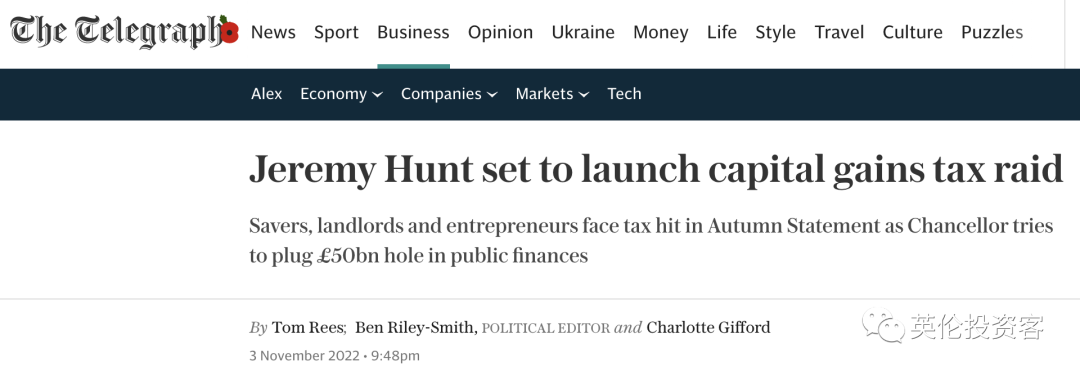Visit the Travel section
Screen dimensions: 1080x375
click(840, 32)
